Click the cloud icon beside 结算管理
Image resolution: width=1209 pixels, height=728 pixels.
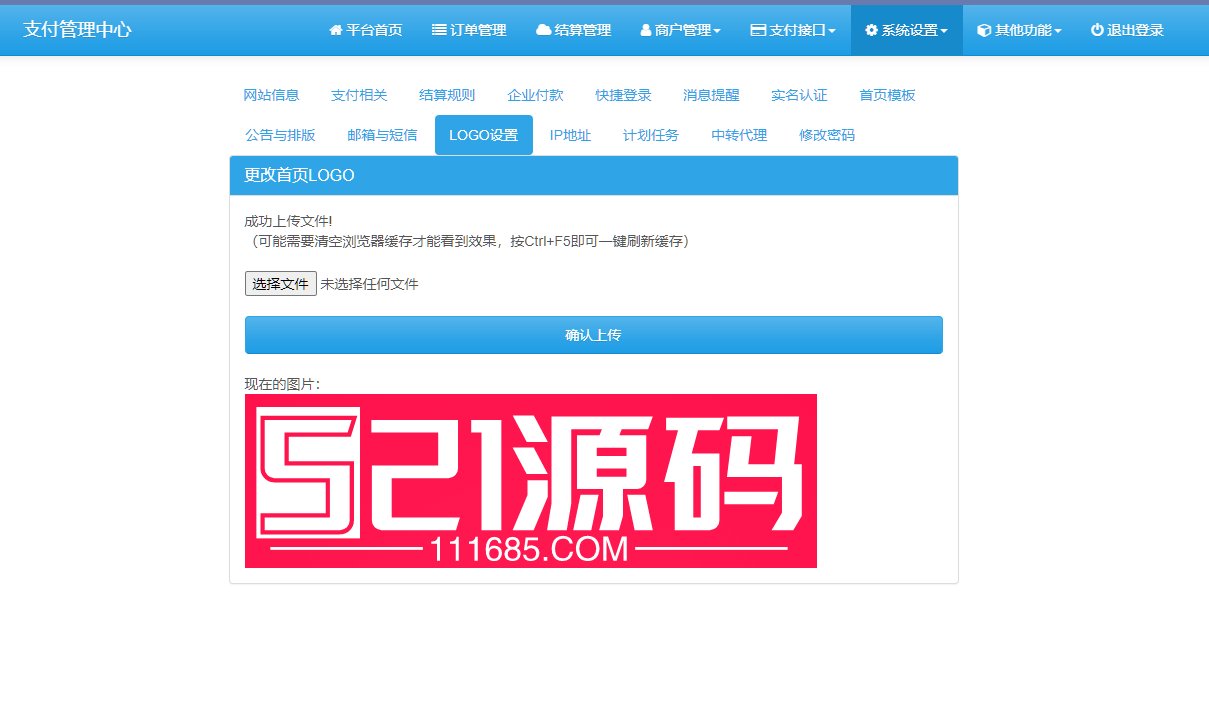coord(543,30)
